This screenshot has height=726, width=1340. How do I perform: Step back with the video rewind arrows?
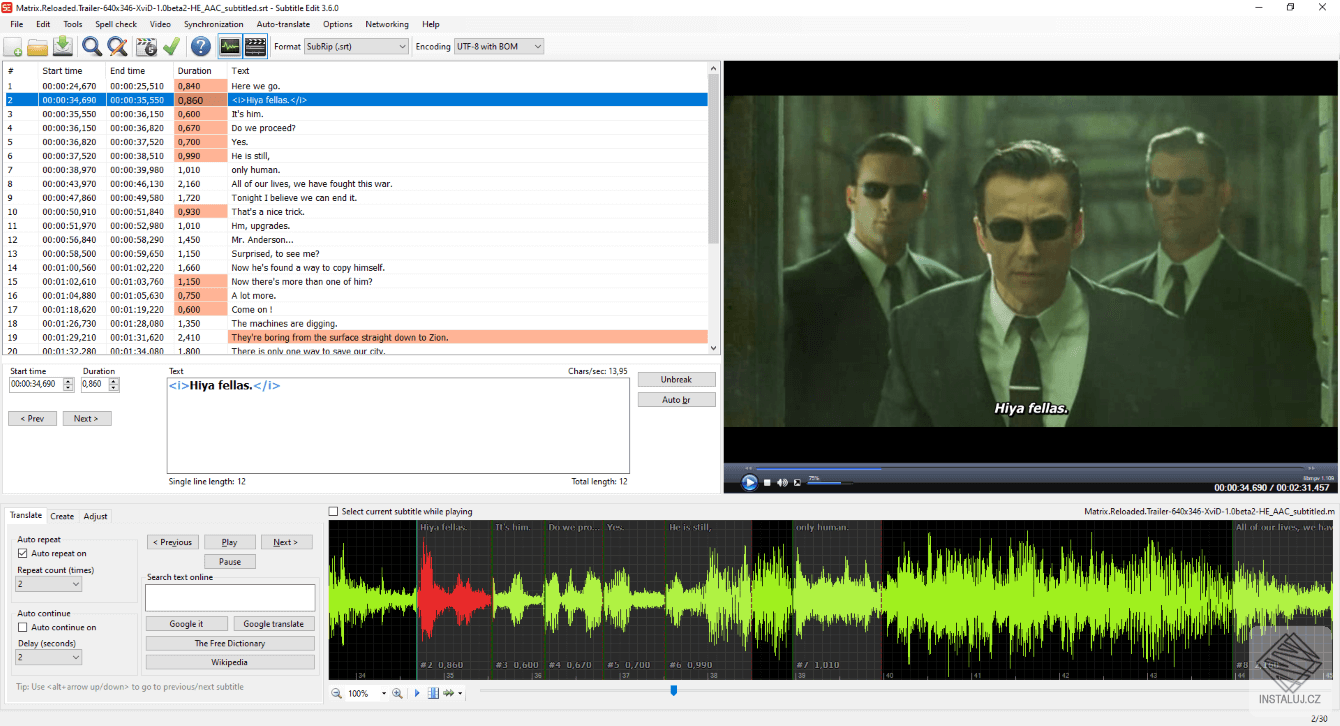(747, 468)
